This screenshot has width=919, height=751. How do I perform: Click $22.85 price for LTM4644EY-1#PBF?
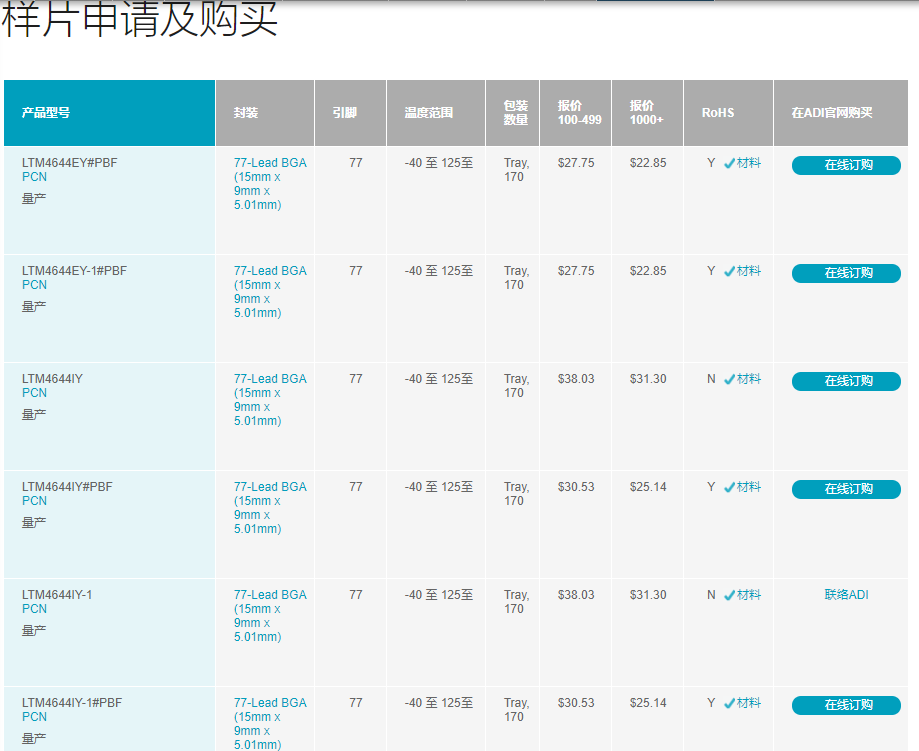[648, 271]
